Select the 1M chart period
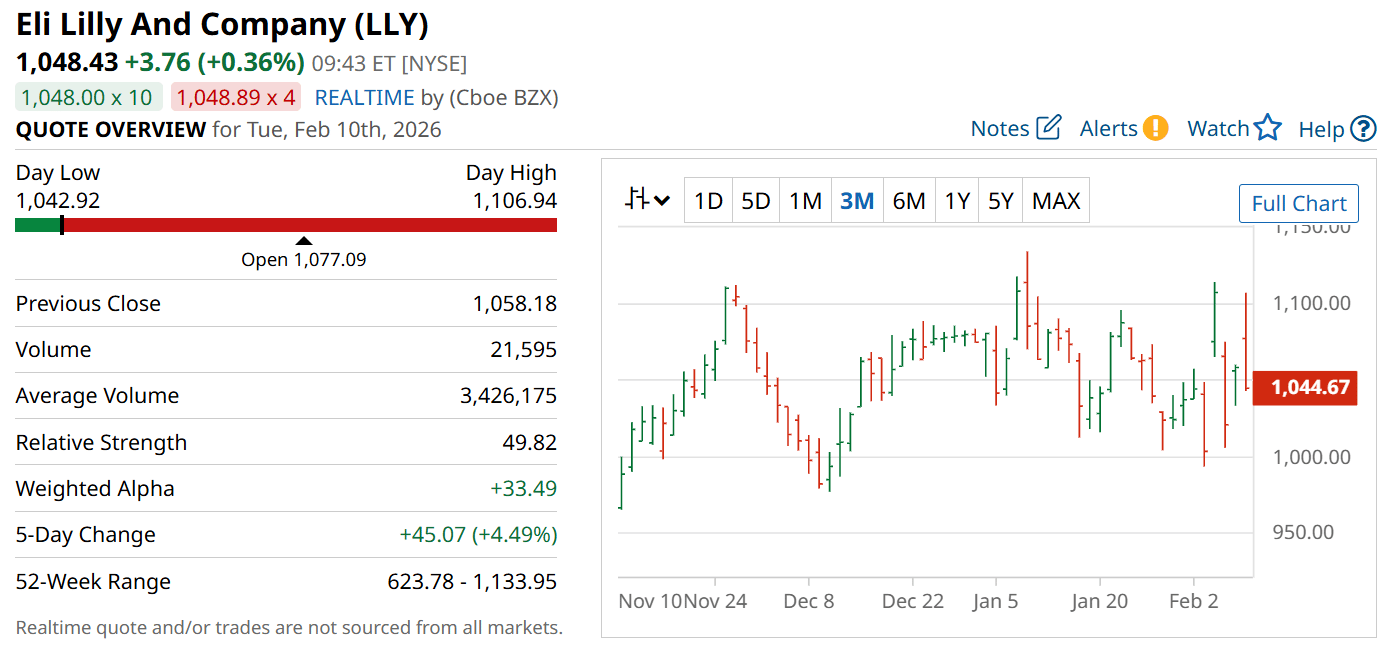Viewport: 1394px width, 650px height. coord(805,201)
